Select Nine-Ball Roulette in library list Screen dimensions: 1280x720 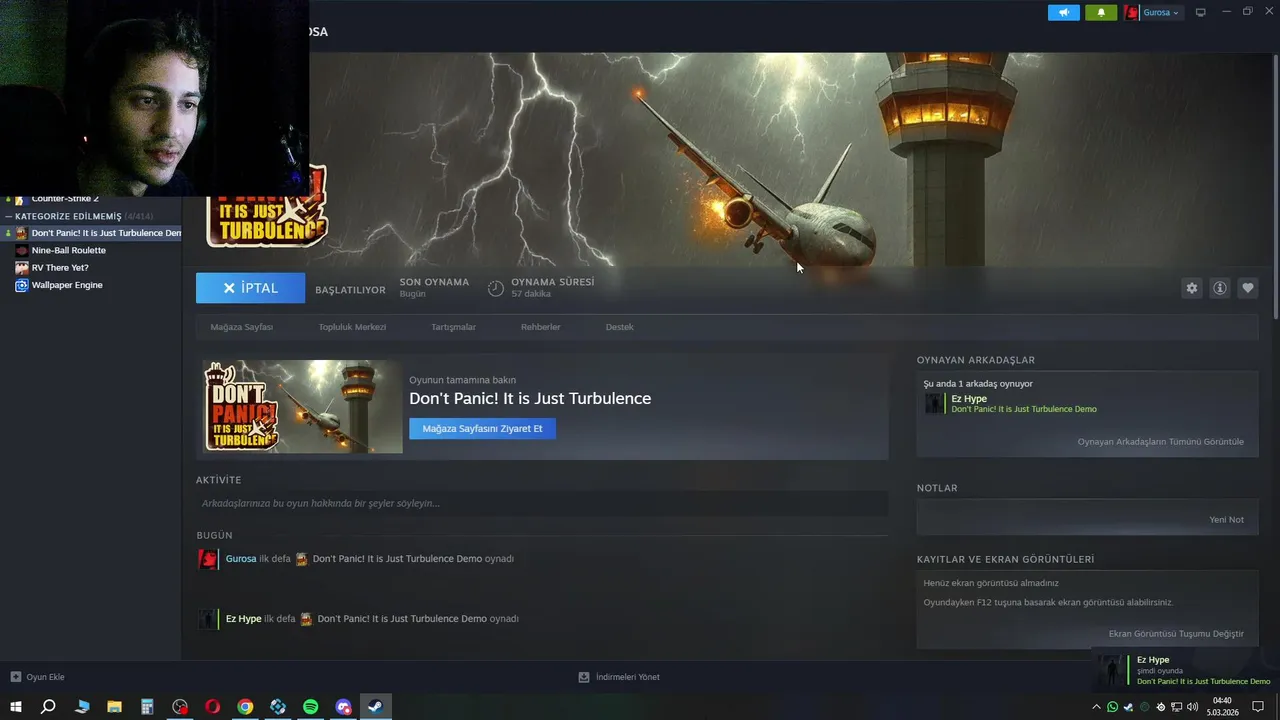(x=68, y=250)
